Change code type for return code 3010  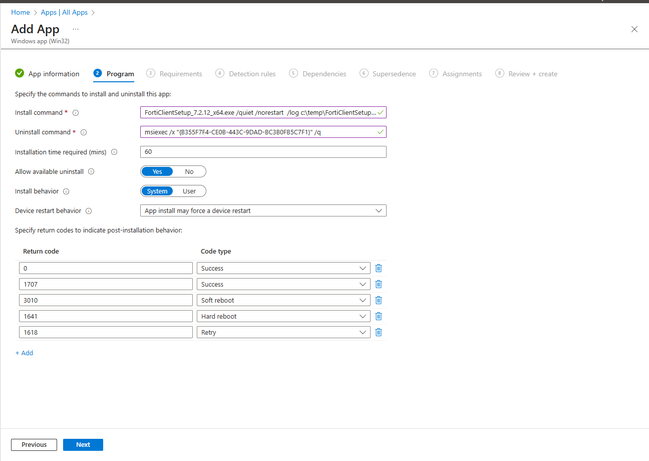(x=283, y=300)
